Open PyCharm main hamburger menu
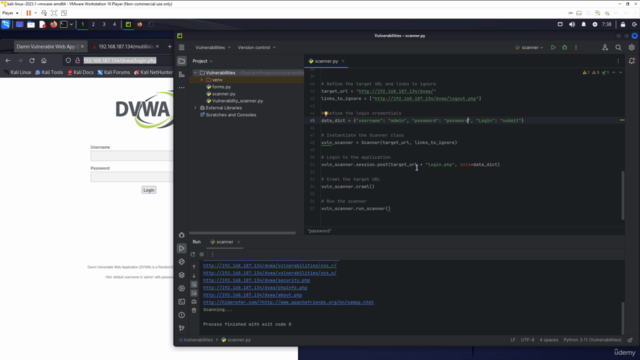This screenshot has height=360, width=640. (x=182, y=47)
